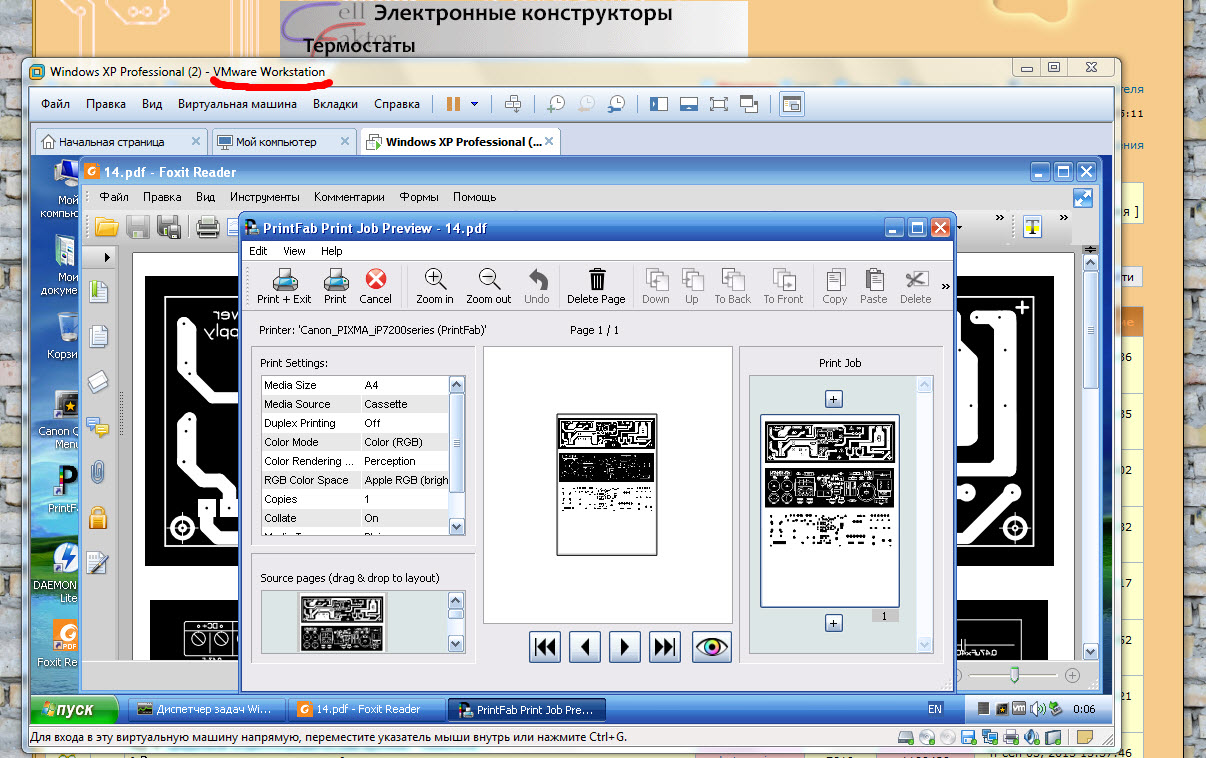The height and width of the screenshot is (758, 1206).
Task: Go to previous page in preview
Action: 585,647
